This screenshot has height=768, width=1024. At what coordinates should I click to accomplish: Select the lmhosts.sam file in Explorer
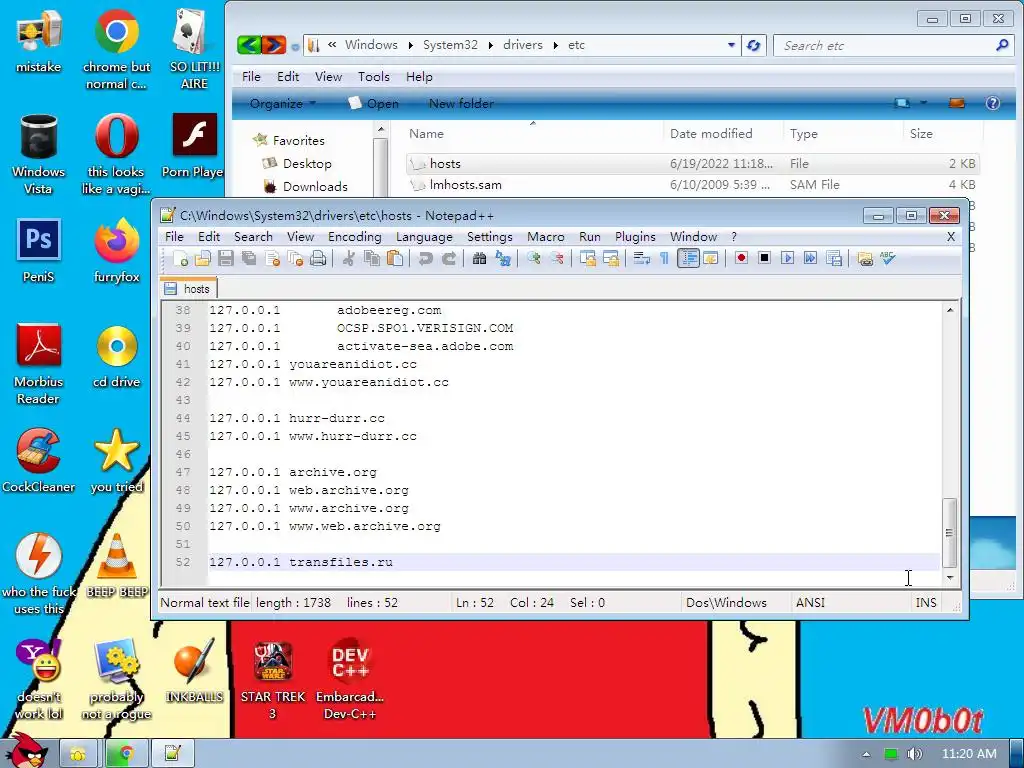pos(466,185)
